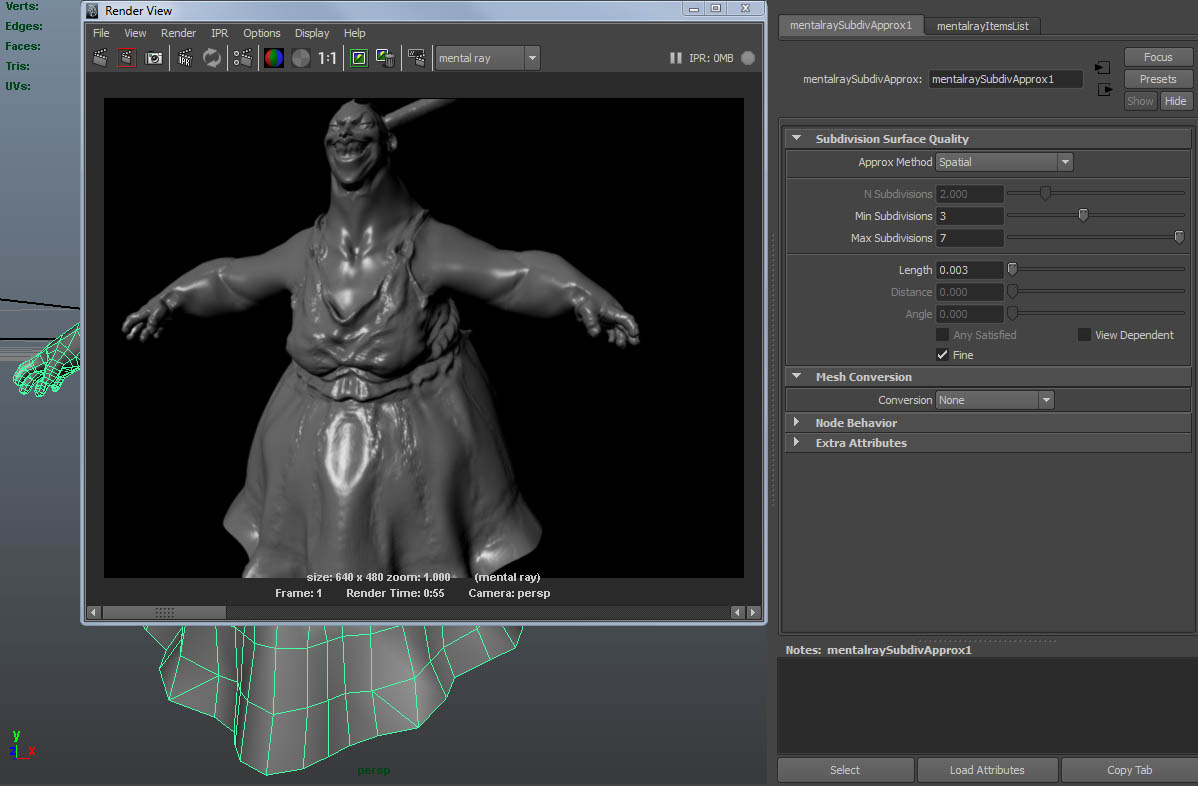Open the Options menu
The height and width of the screenshot is (786, 1198).
tap(261, 34)
